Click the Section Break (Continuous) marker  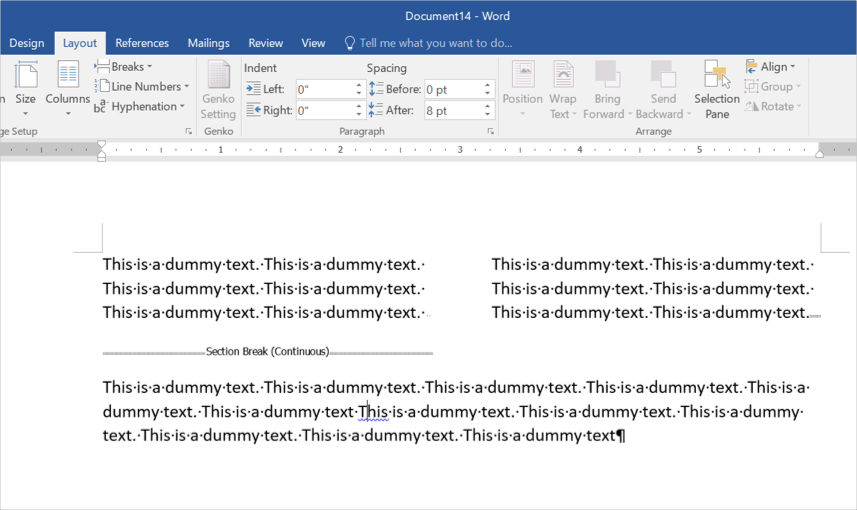coord(267,352)
